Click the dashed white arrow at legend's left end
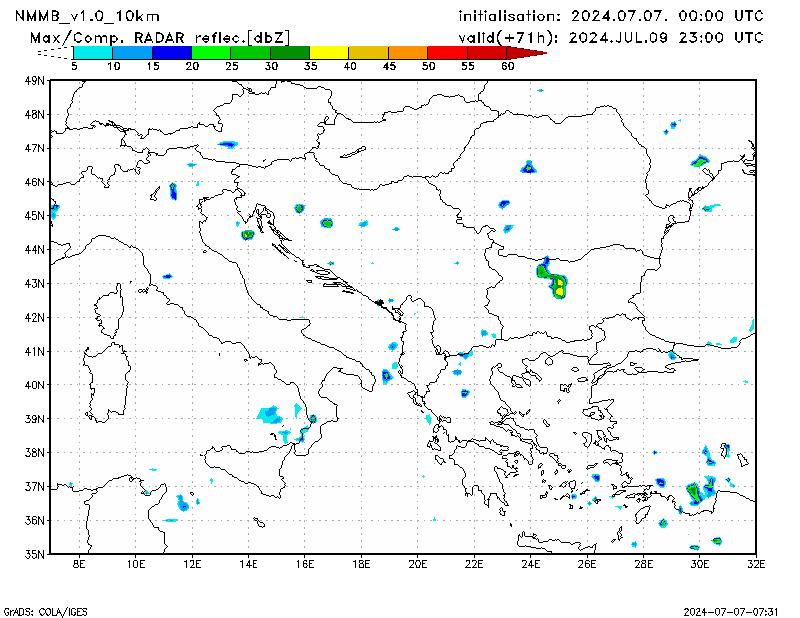This screenshot has width=800, height=618. 55,52
